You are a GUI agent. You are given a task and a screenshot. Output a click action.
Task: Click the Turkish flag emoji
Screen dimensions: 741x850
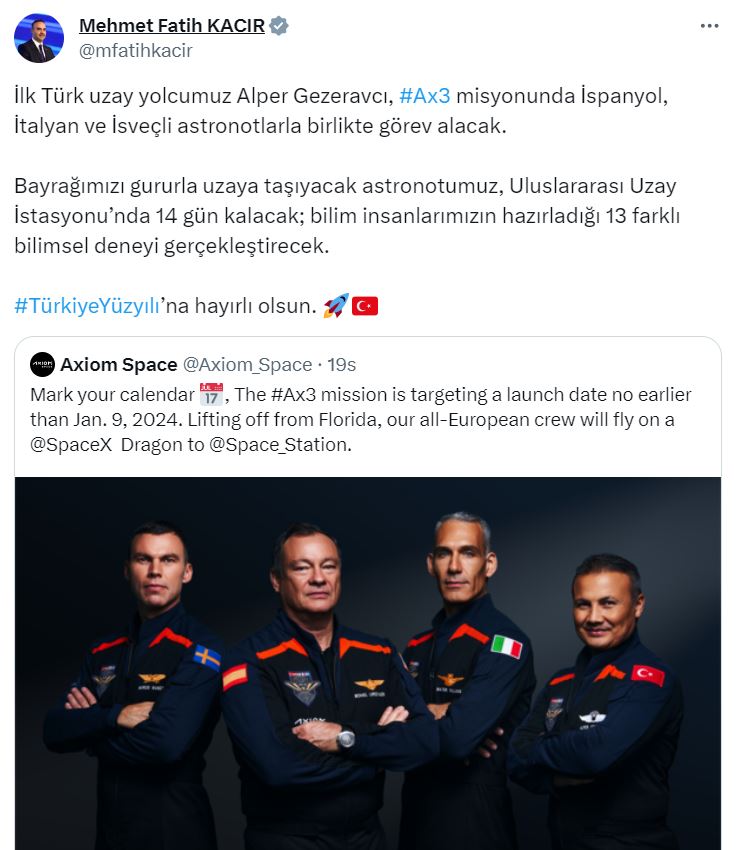pyautogui.click(x=365, y=306)
